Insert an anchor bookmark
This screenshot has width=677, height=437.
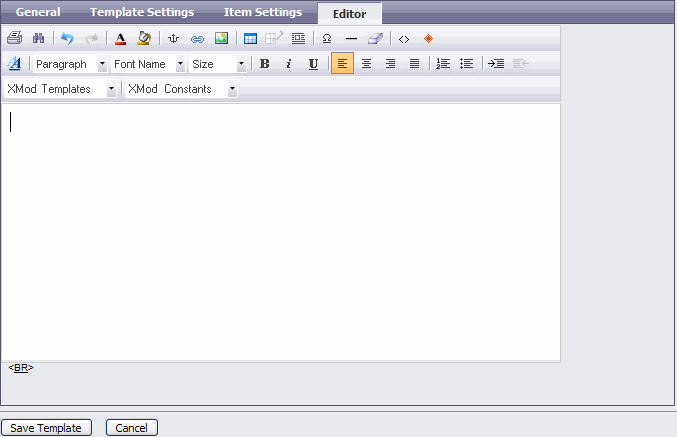(x=174, y=38)
